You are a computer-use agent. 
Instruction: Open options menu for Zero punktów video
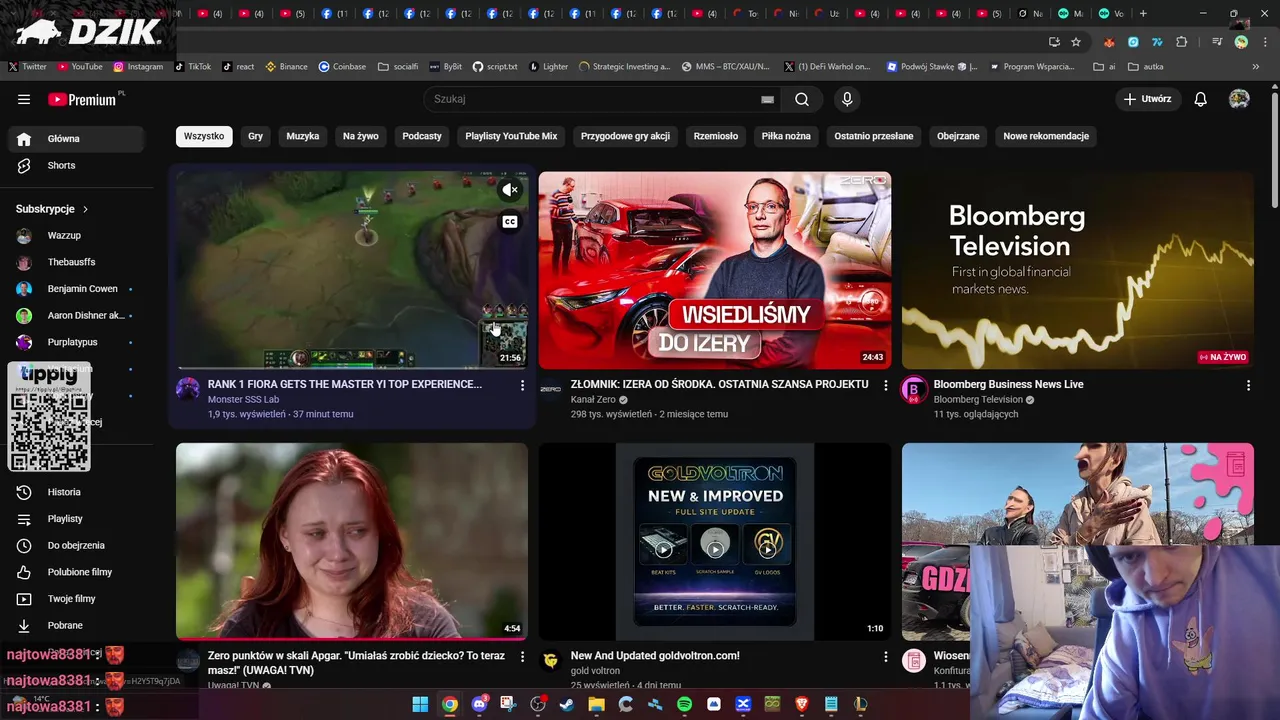point(522,657)
